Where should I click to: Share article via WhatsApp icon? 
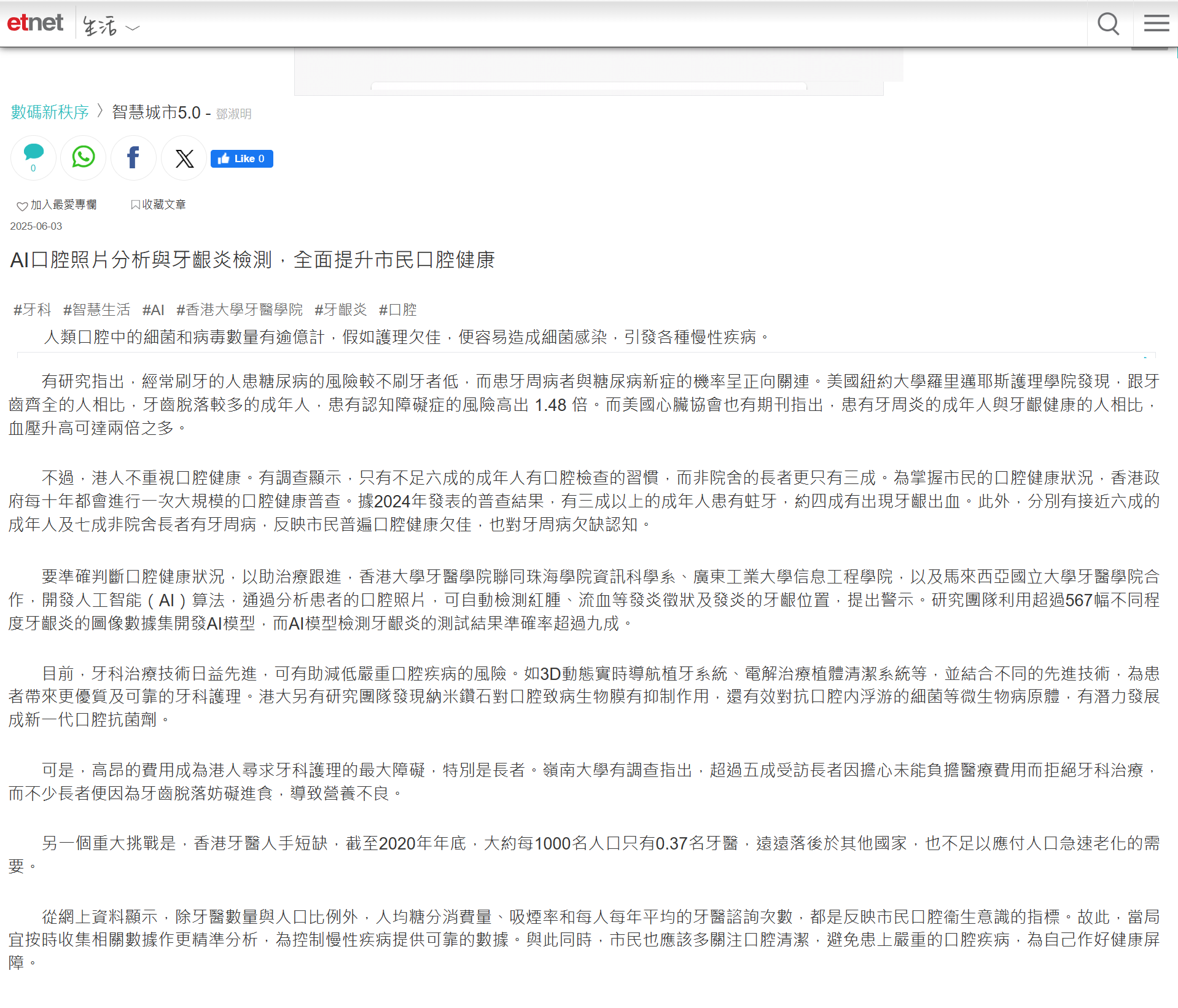pyautogui.click(x=84, y=158)
